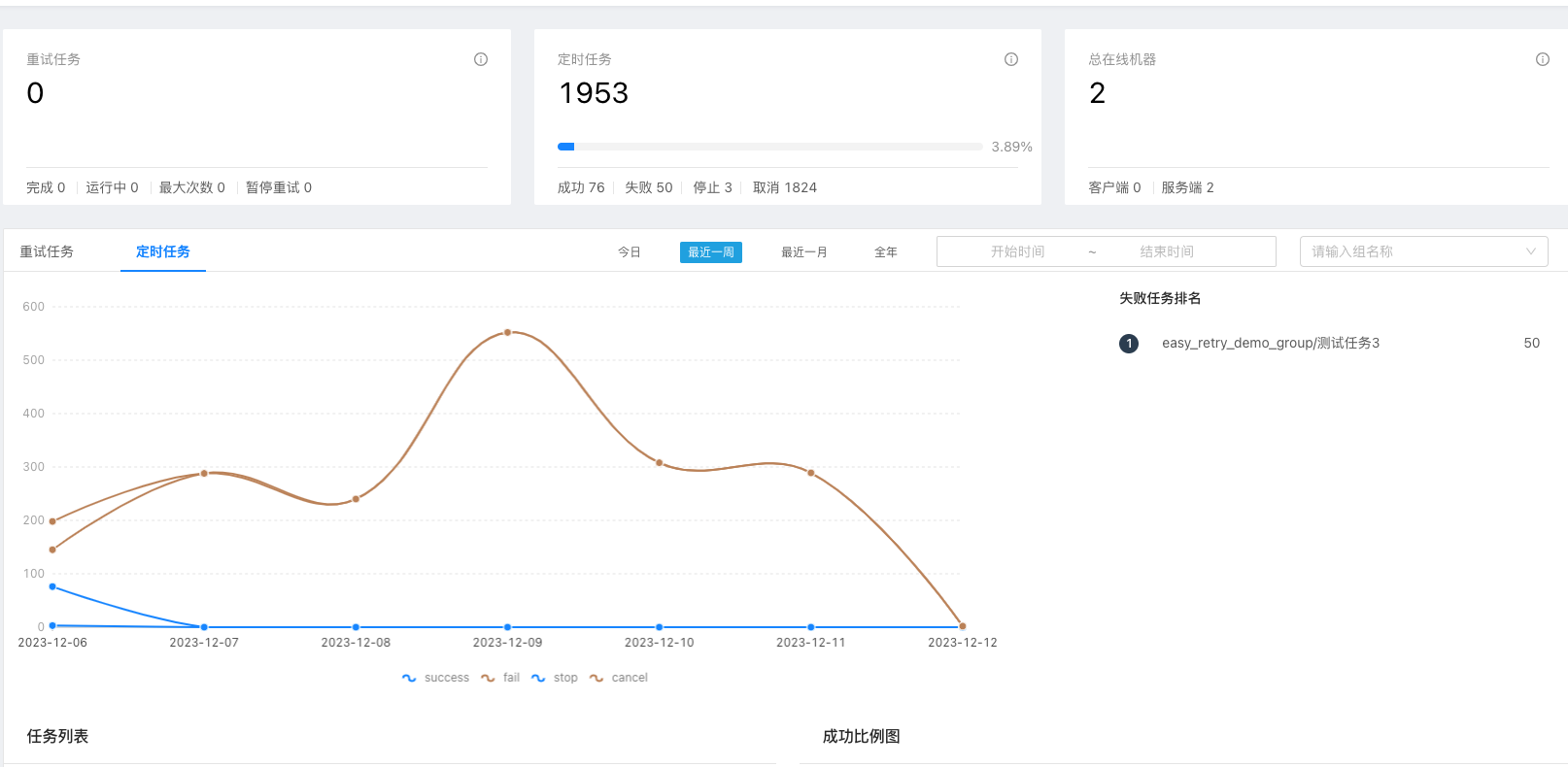Select 最近一周 time range option
Screen dimensions: 1568x767
click(711, 252)
